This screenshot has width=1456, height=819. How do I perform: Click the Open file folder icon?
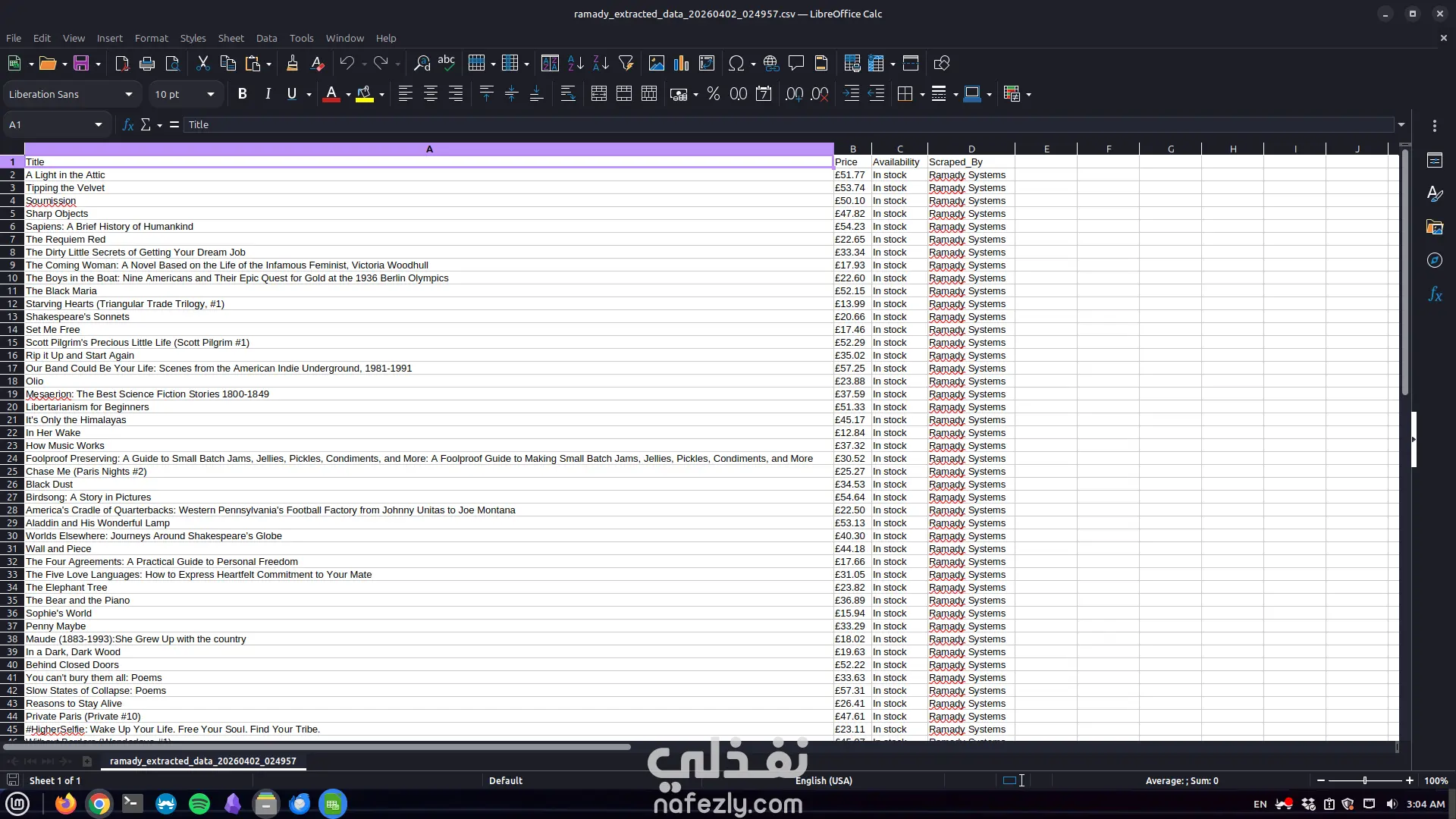48,64
